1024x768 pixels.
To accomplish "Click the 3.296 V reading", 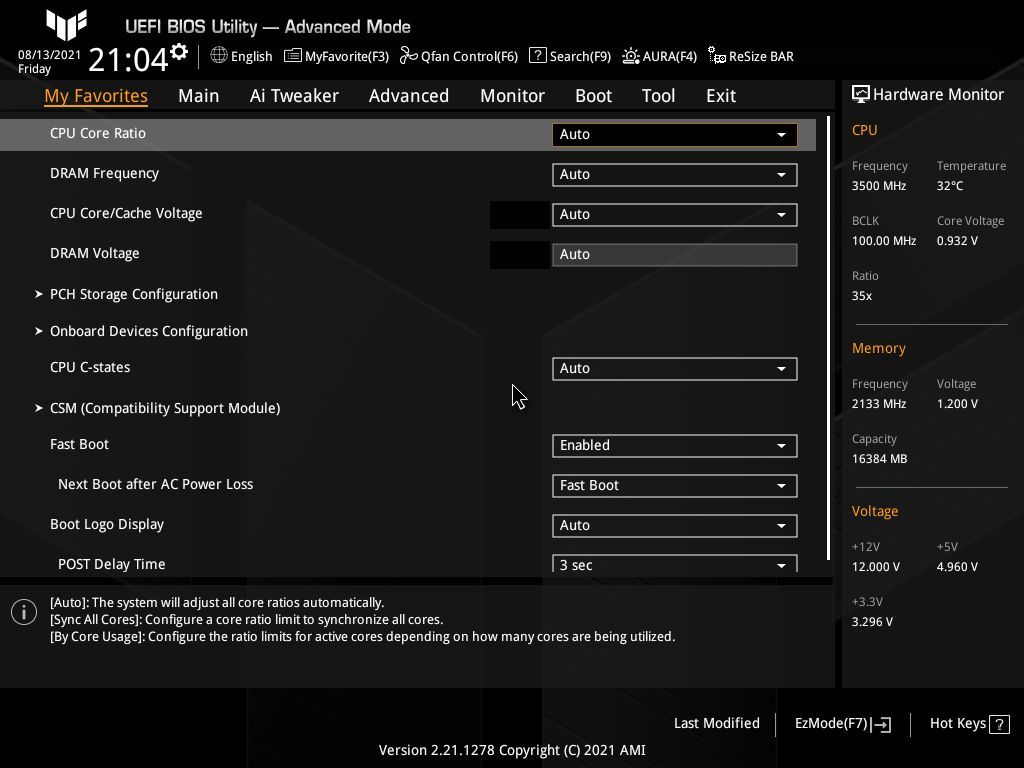I will pos(872,622).
